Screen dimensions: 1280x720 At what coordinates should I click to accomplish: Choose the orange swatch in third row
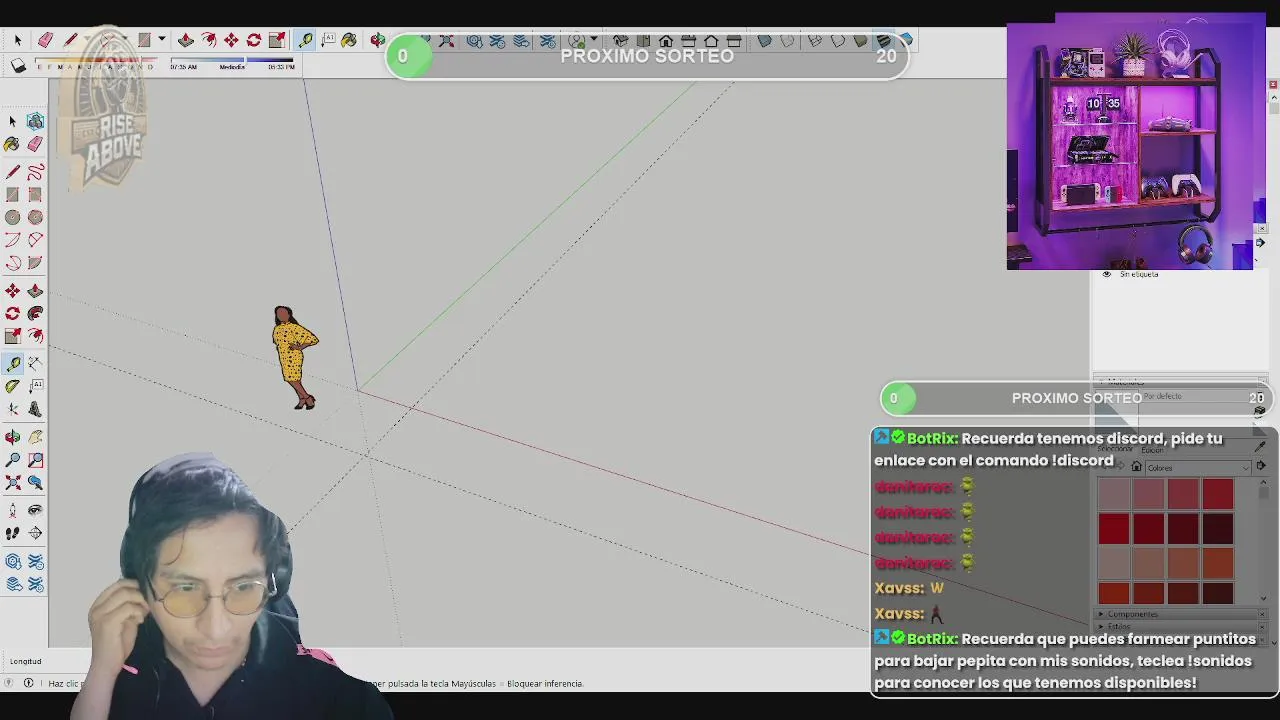(x=1218, y=562)
